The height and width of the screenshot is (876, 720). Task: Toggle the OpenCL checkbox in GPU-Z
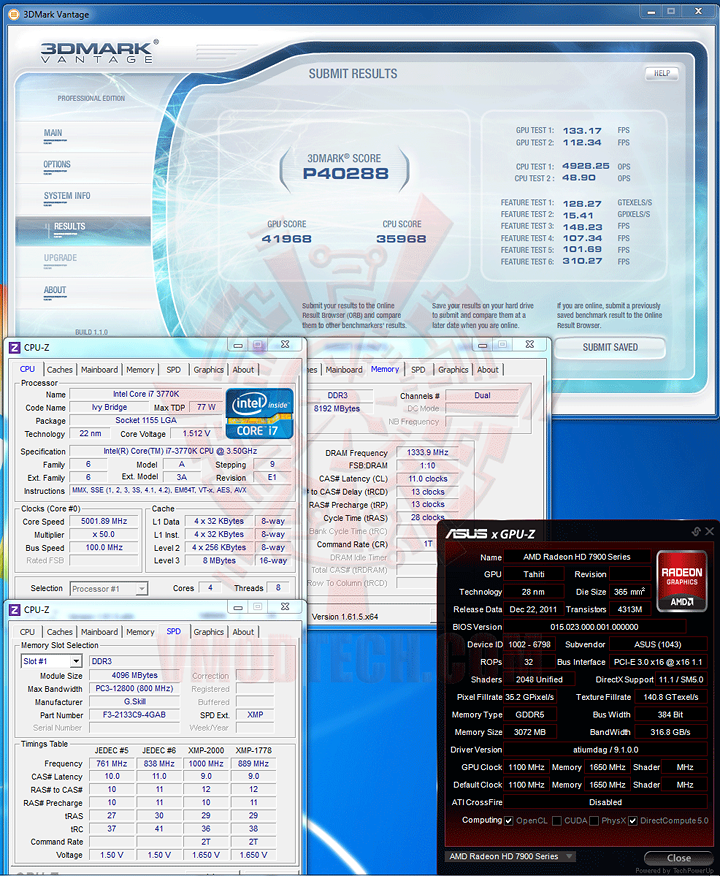509,821
